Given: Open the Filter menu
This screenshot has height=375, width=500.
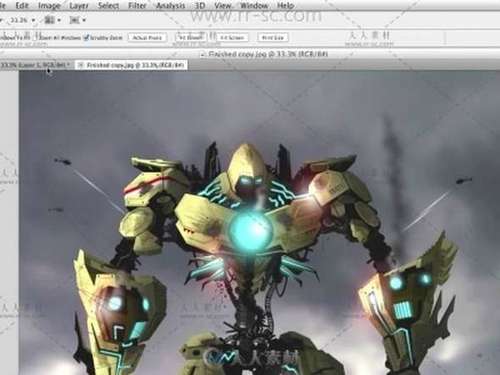Looking at the screenshot, I should 137,5.
